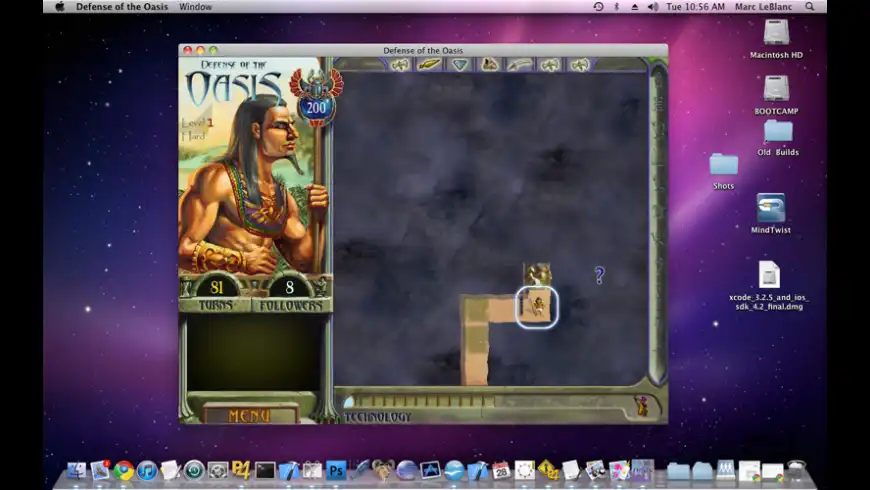Click the eject icon in menu bar

pyautogui.click(x=634, y=7)
